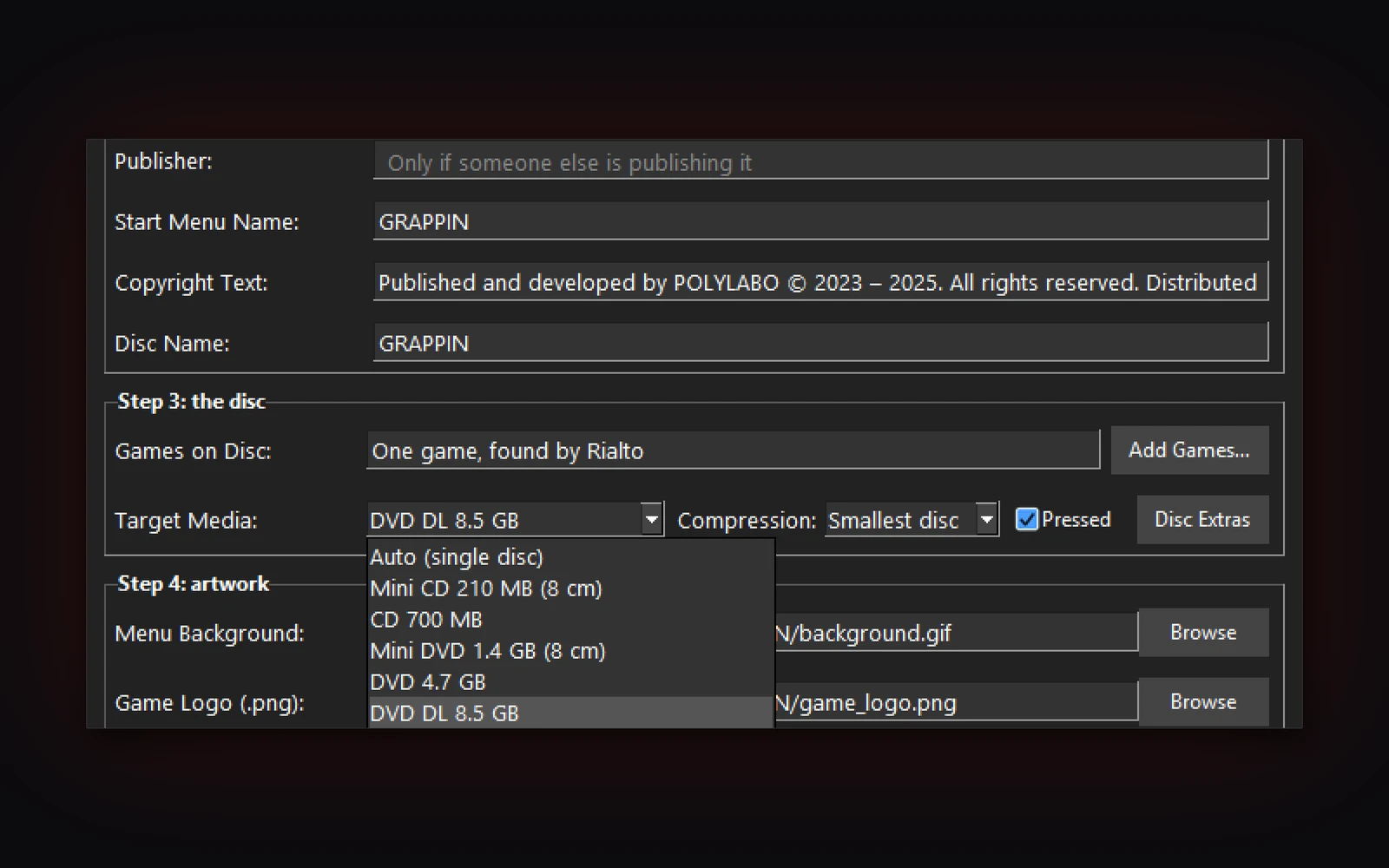Choose CD 700 MB media

pyautogui.click(x=570, y=619)
